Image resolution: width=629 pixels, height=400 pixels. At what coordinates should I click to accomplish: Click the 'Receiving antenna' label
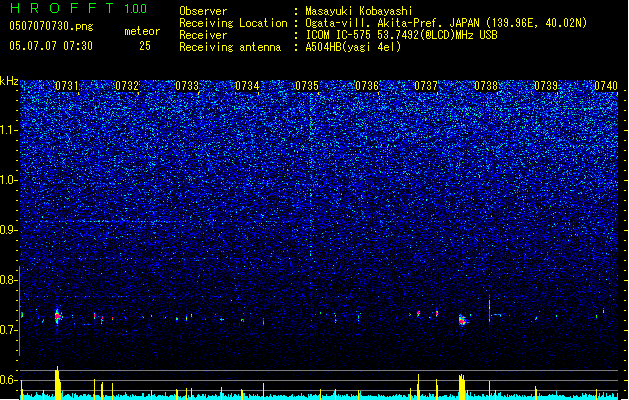(x=230, y=47)
